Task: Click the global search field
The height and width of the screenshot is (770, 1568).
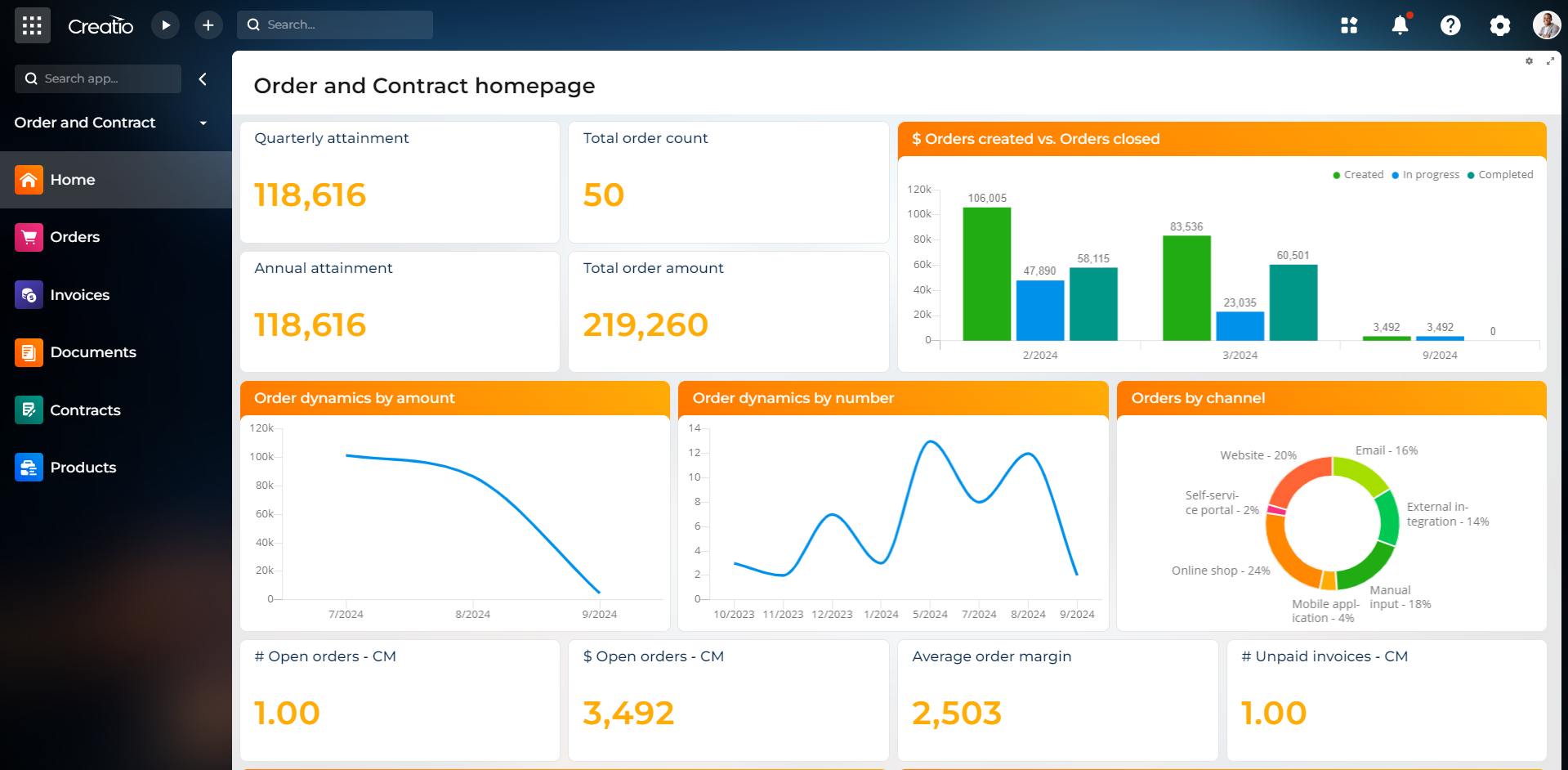Action: click(334, 25)
